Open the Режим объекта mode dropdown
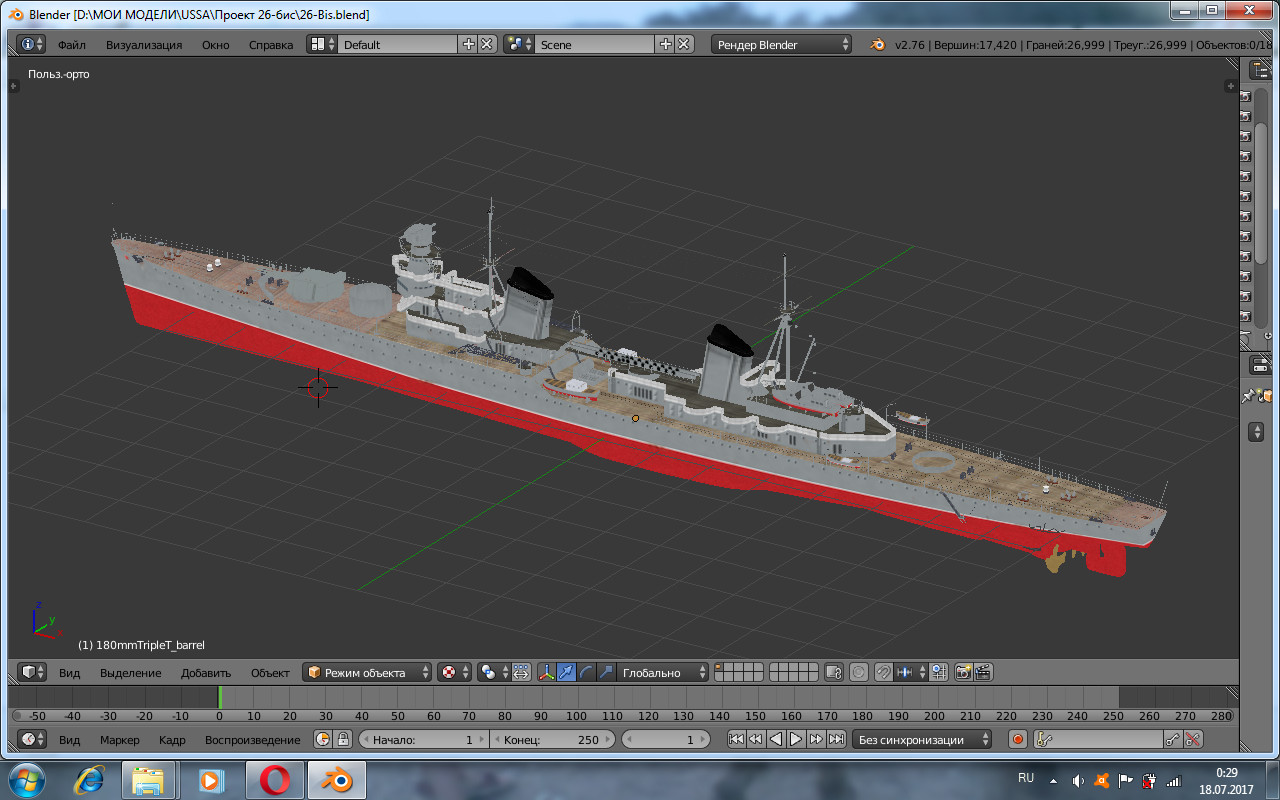Screen dimensions: 1280x800 [368, 673]
